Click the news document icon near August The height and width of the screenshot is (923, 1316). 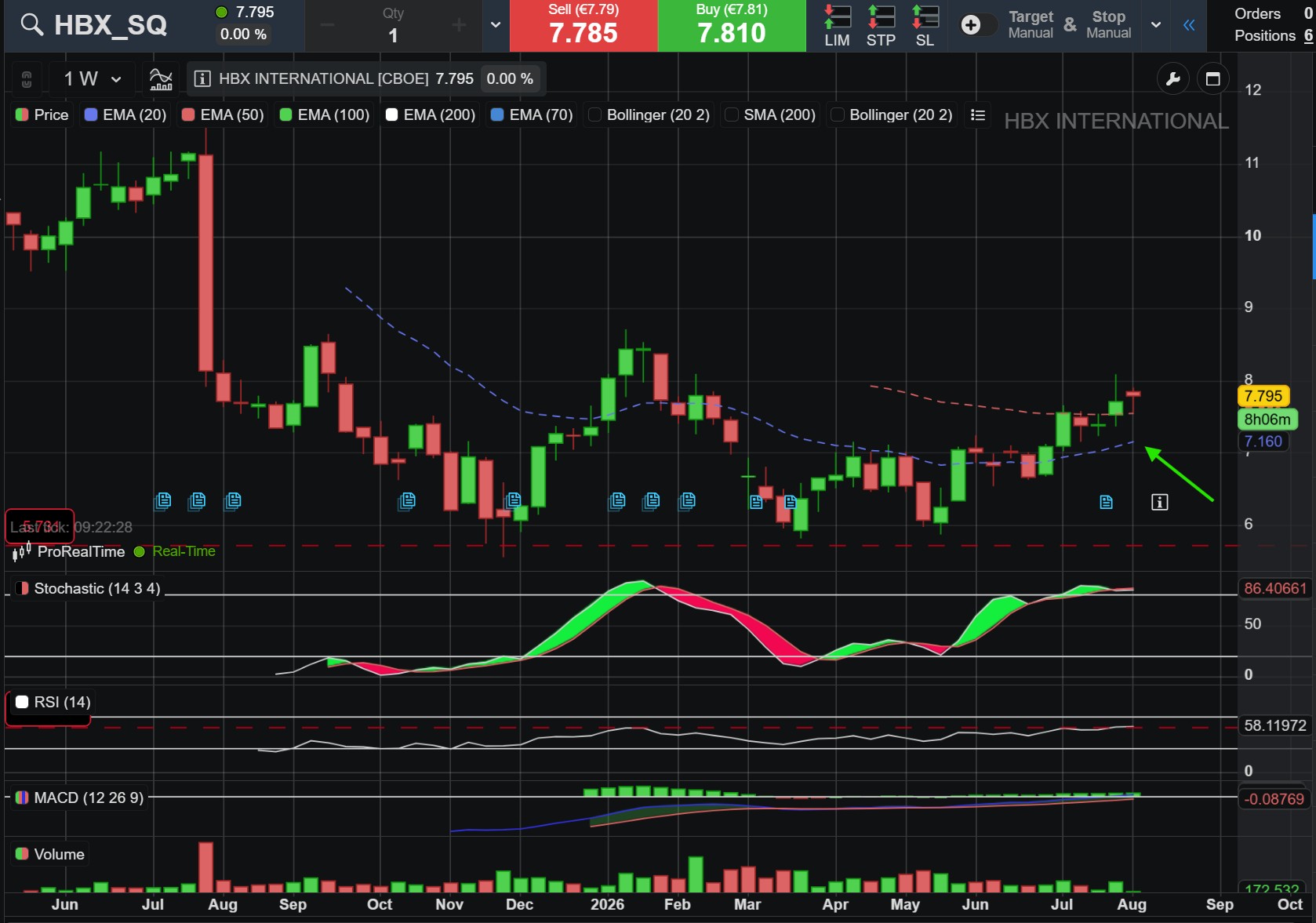(1106, 502)
